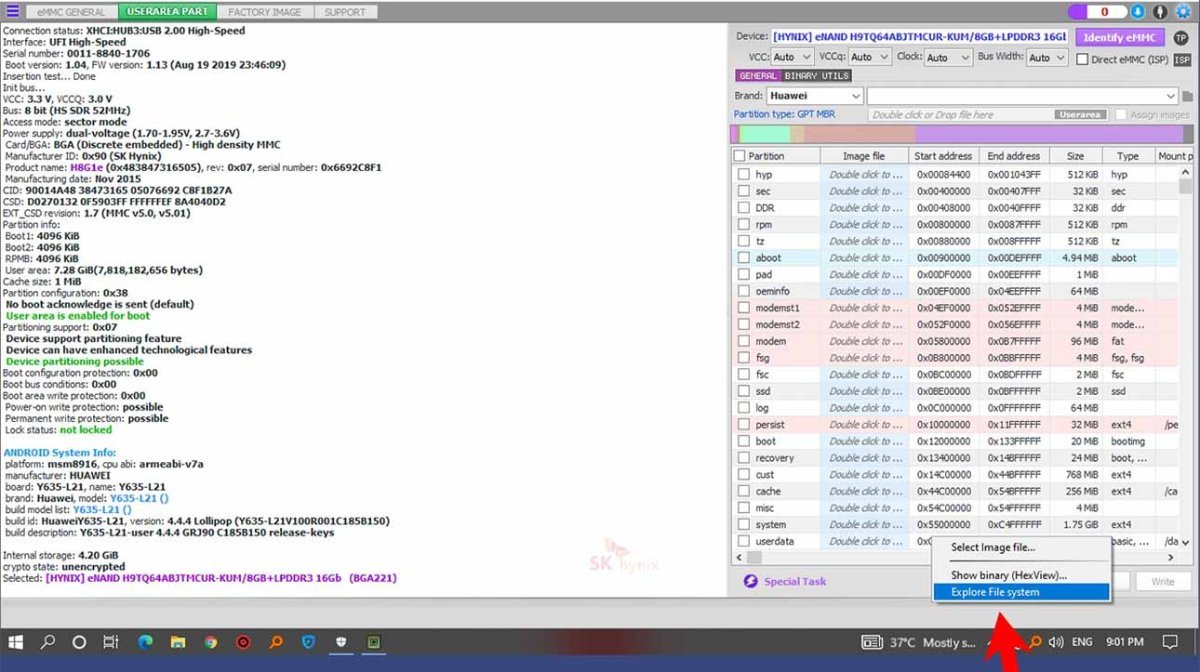Open the Brand Huawei dropdown
The height and width of the screenshot is (672, 1200).
814,96
